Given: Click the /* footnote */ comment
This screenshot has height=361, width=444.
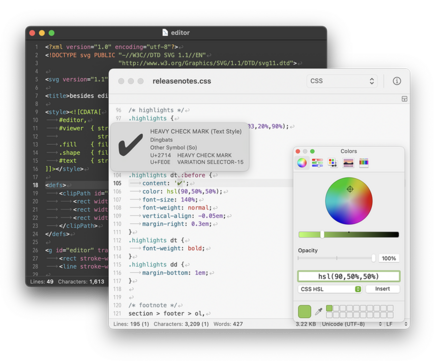Looking at the screenshot, I should click(153, 305).
